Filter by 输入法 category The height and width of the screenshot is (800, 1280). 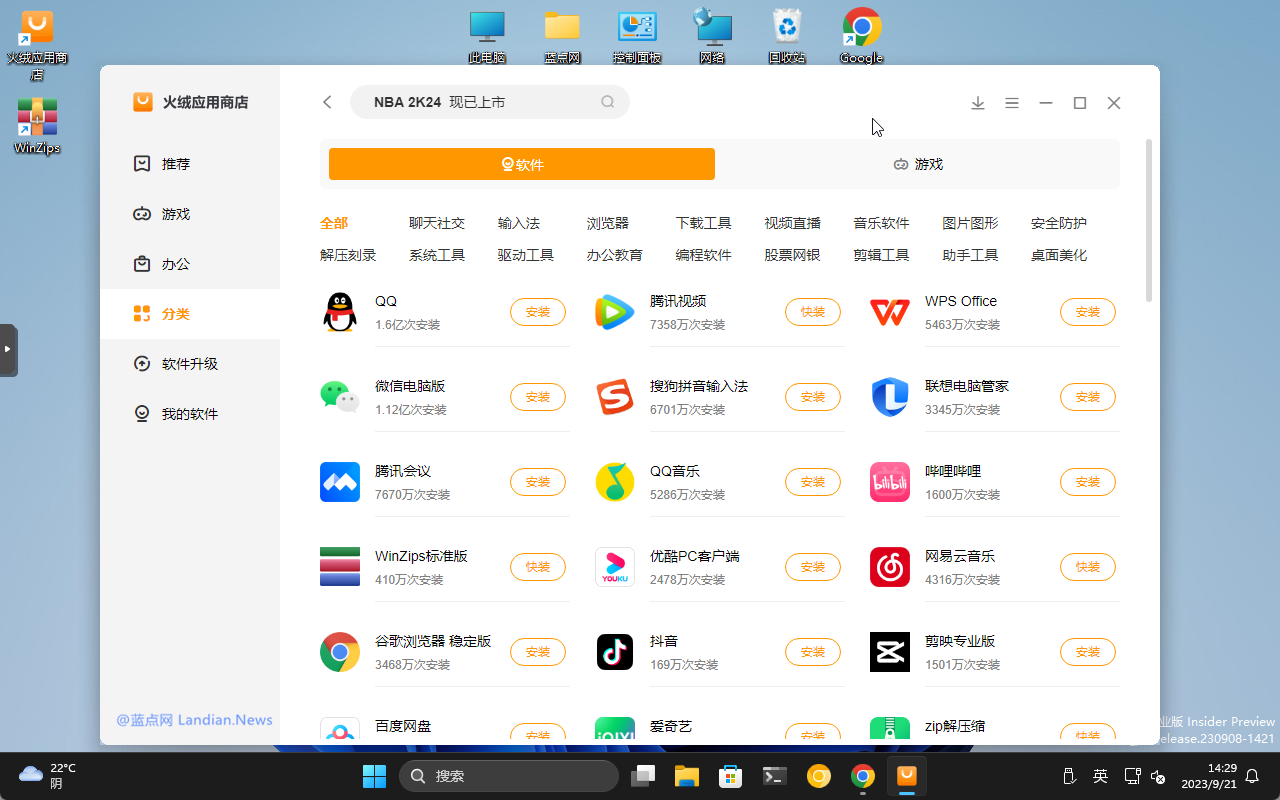click(519, 223)
